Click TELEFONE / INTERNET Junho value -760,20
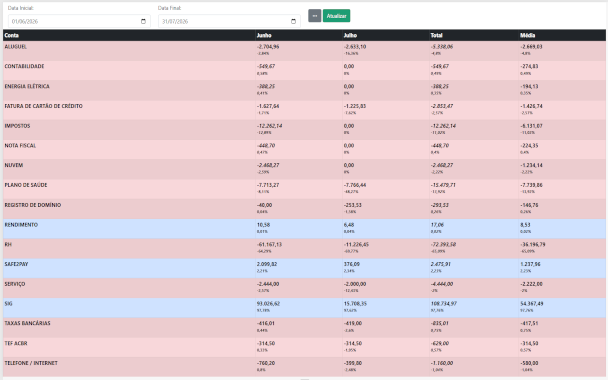 (x=266, y=363)
